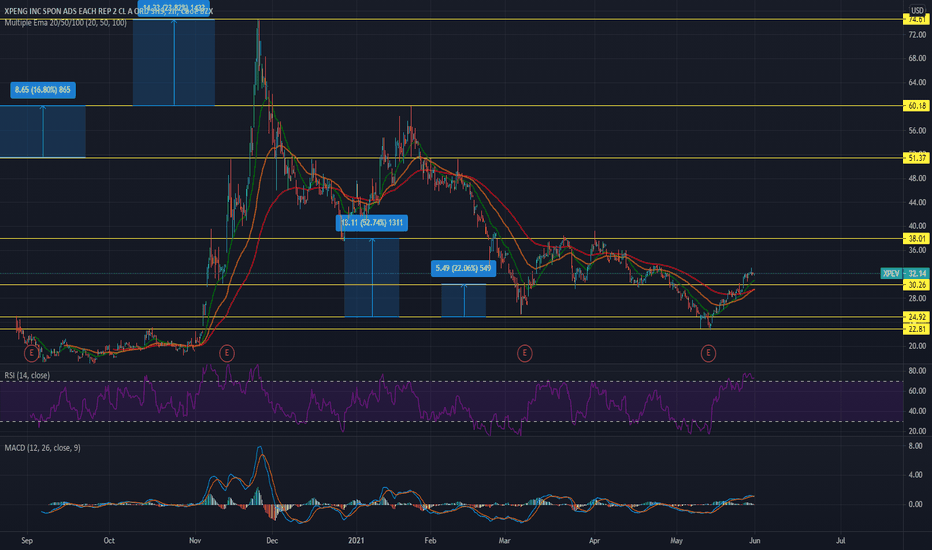The width and height of the screenshot is (932, 550).
Task: Click the 64.00 value on the price scale
Action: click(x=917, y=83)
